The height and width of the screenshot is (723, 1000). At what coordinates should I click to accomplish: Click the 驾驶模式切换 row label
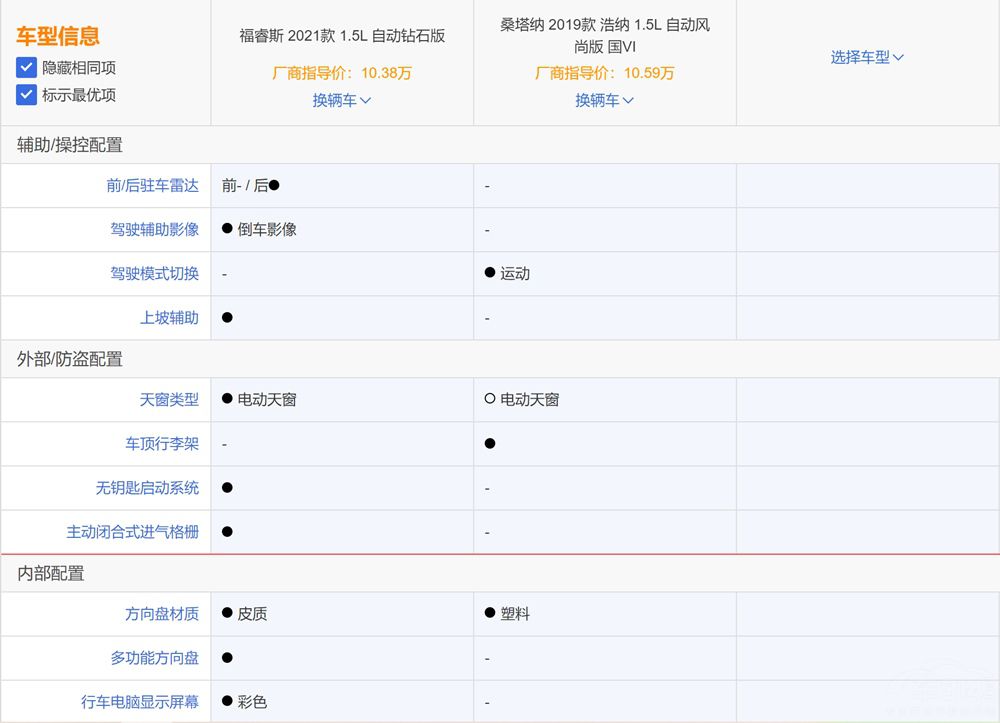click(154, 273)
